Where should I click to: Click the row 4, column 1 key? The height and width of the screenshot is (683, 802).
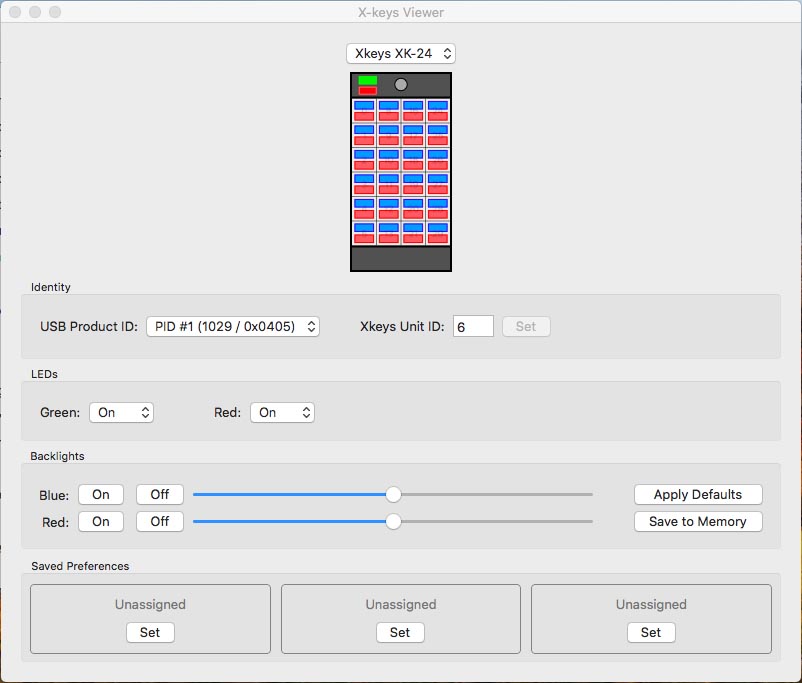364,184
